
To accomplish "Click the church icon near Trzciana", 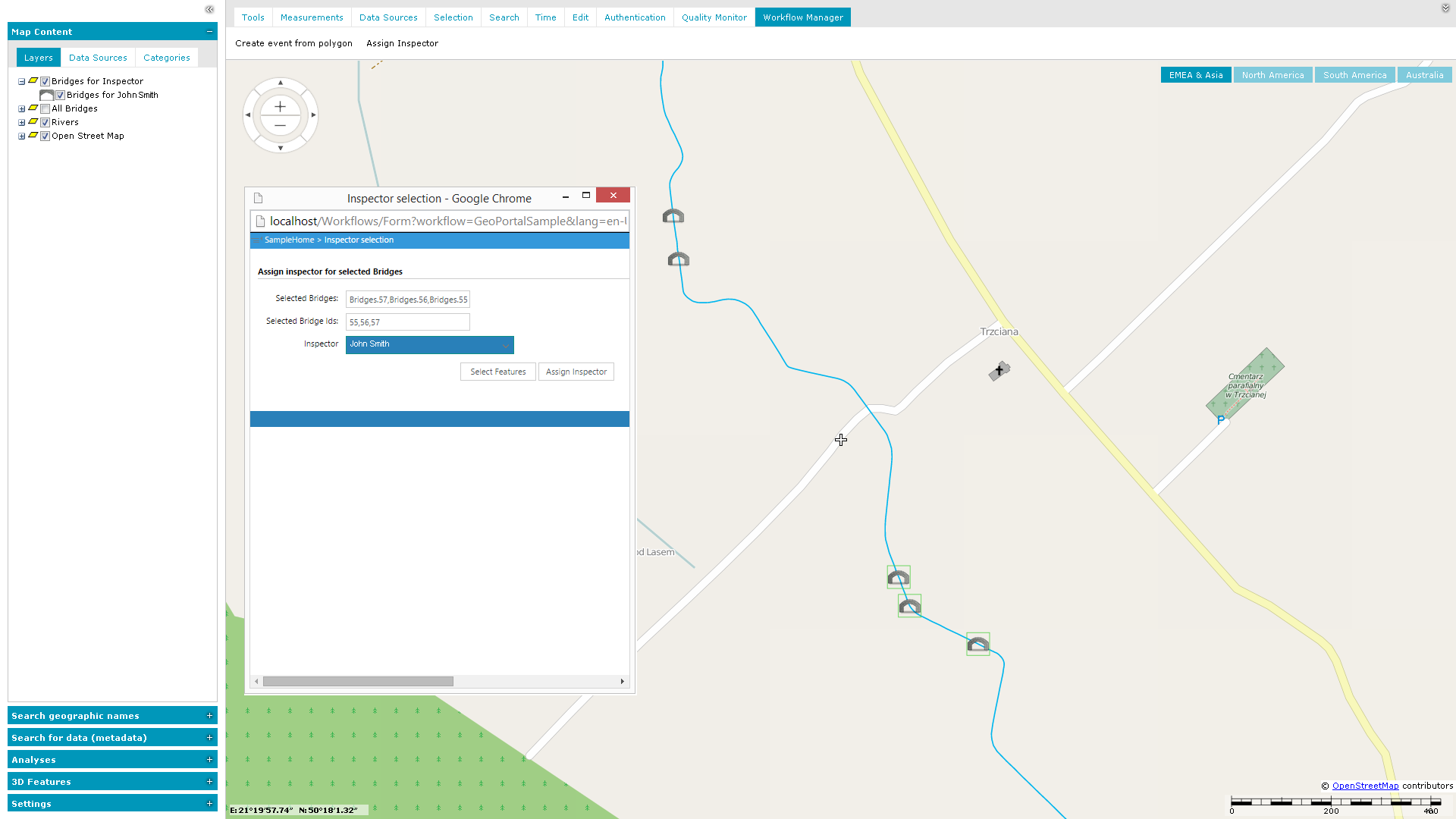I will [999, 370].
